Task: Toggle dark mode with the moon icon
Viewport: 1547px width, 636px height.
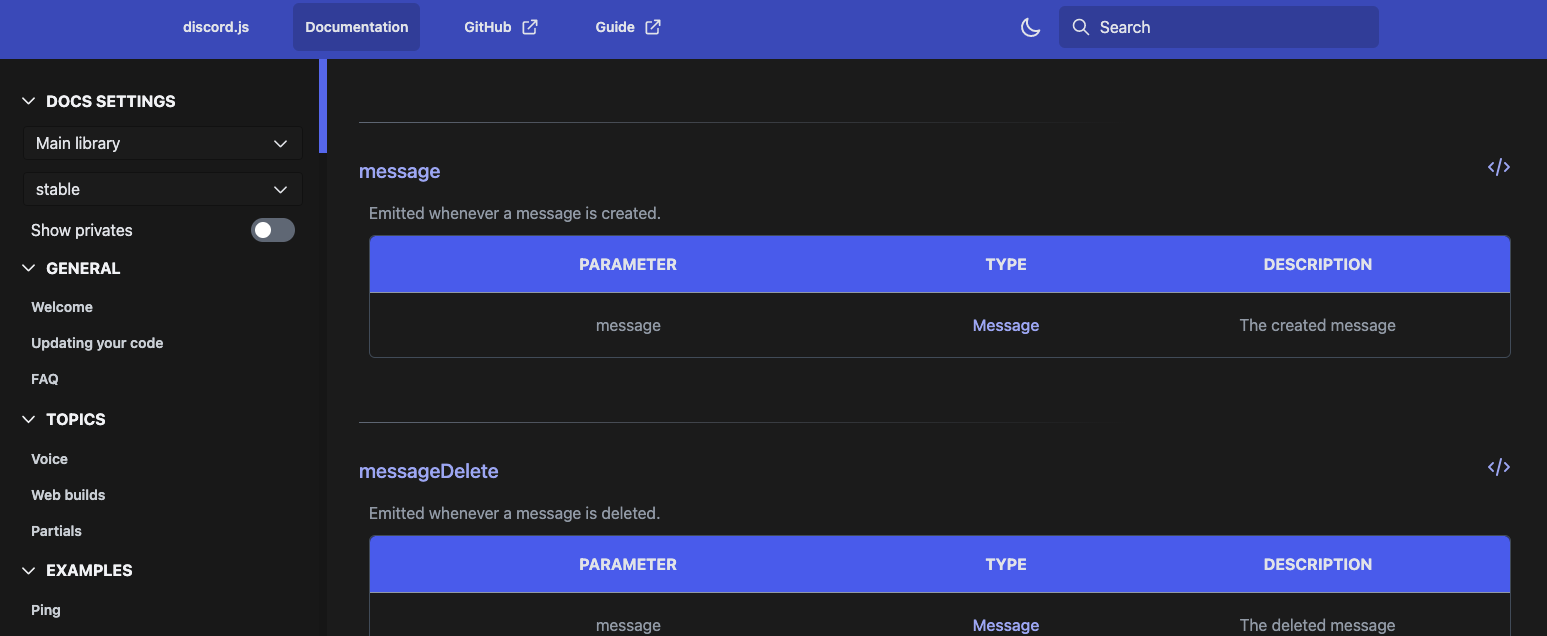Action: click(1030, 27)
